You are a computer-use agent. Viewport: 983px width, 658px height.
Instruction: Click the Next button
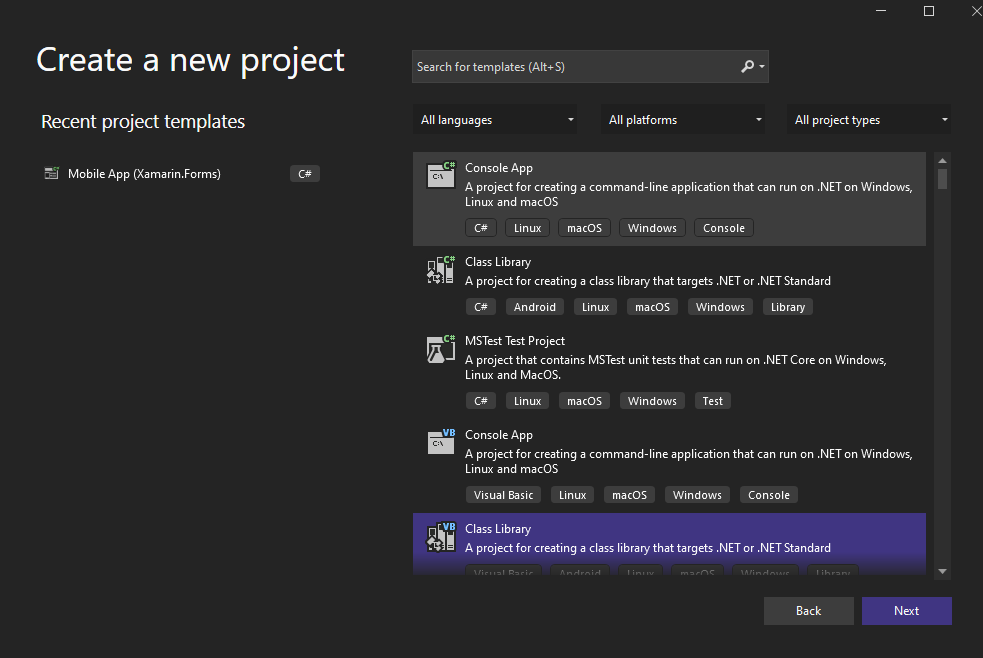906,611
